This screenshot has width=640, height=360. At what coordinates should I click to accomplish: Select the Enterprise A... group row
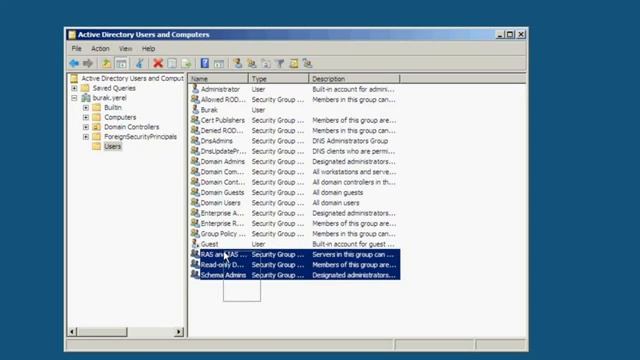pos(295,213)
